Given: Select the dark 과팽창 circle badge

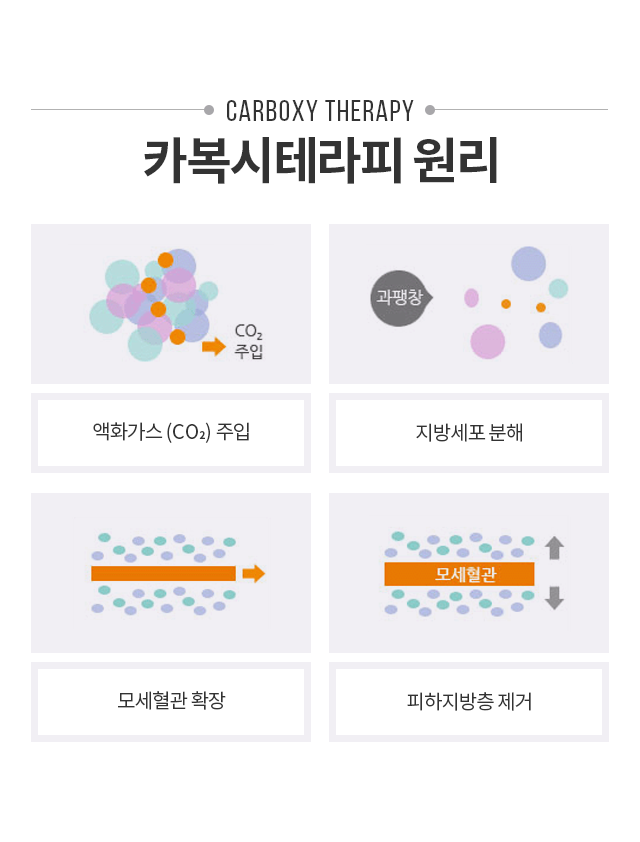Looking at the screenshot, I should click(x=398, y=298).
